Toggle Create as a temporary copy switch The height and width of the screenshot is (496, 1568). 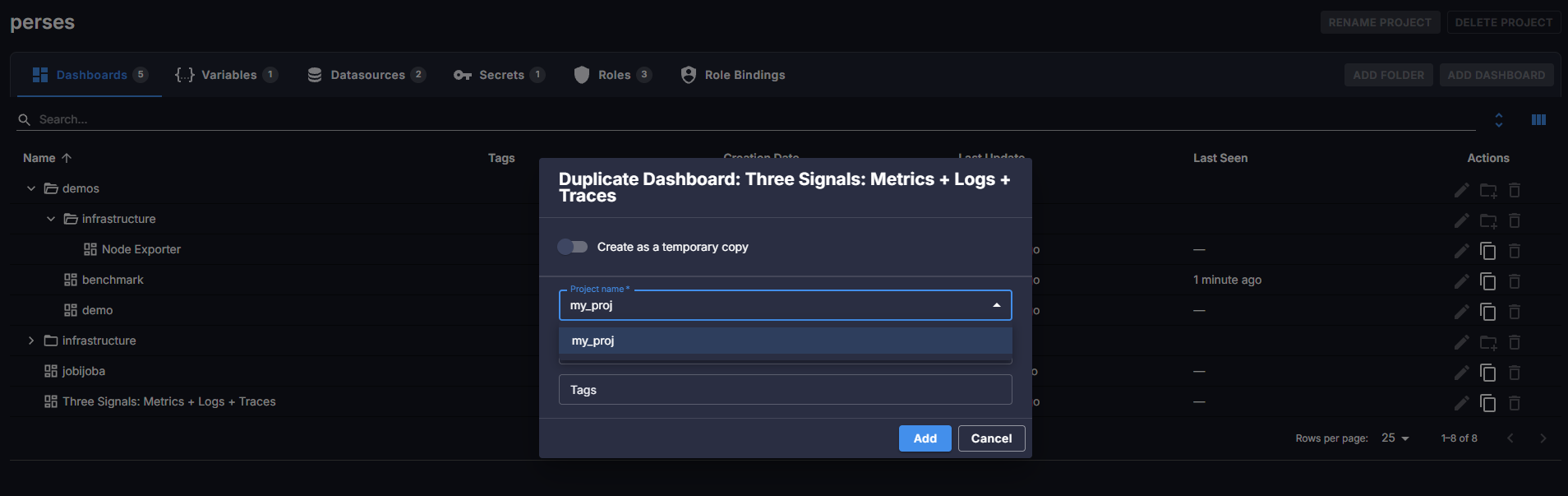pyautogui.click(x=573, y=247)
